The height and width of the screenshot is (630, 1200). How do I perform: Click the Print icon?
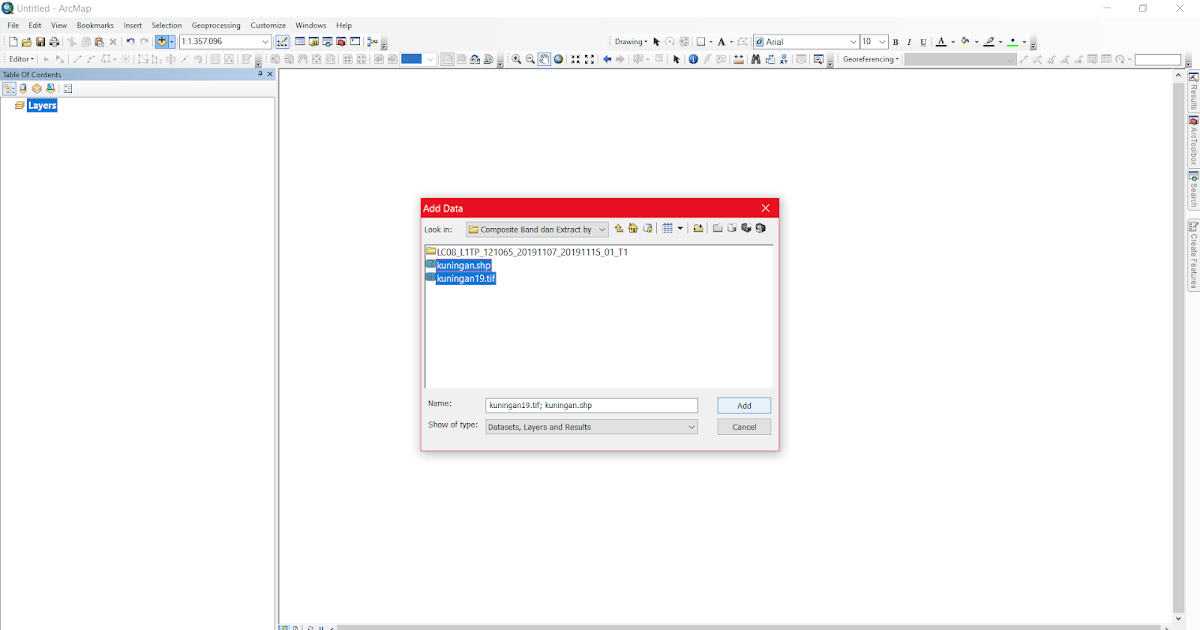(54, 42)
